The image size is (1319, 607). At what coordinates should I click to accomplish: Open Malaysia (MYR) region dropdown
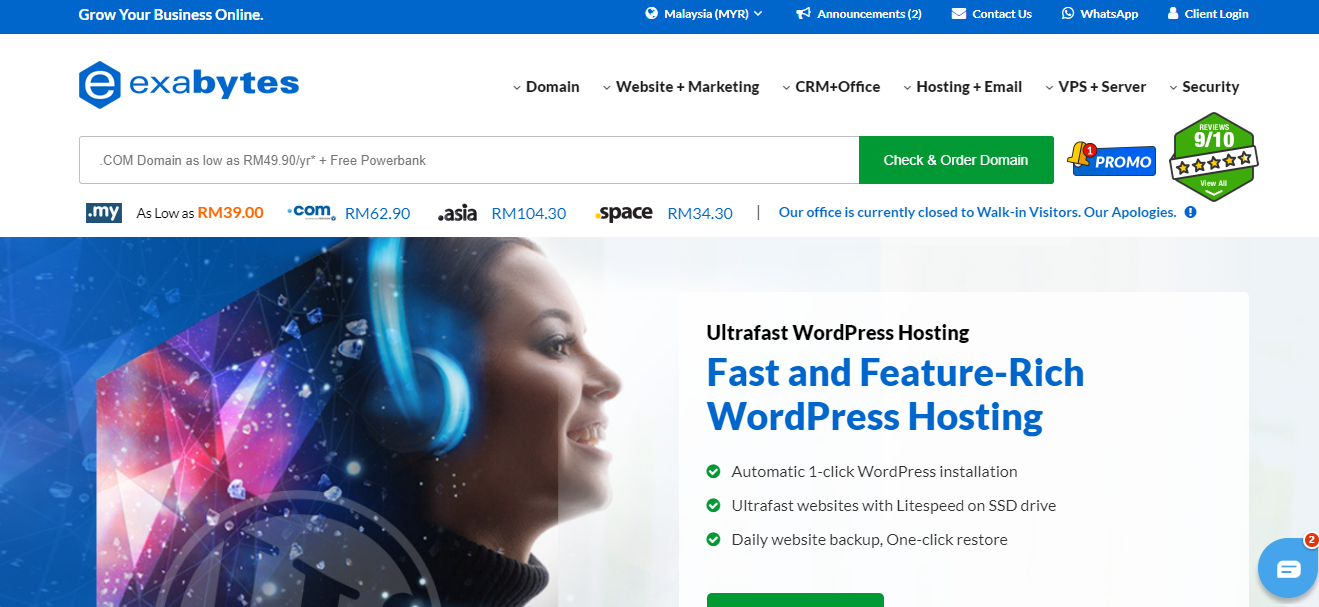[x=704, y=14]
